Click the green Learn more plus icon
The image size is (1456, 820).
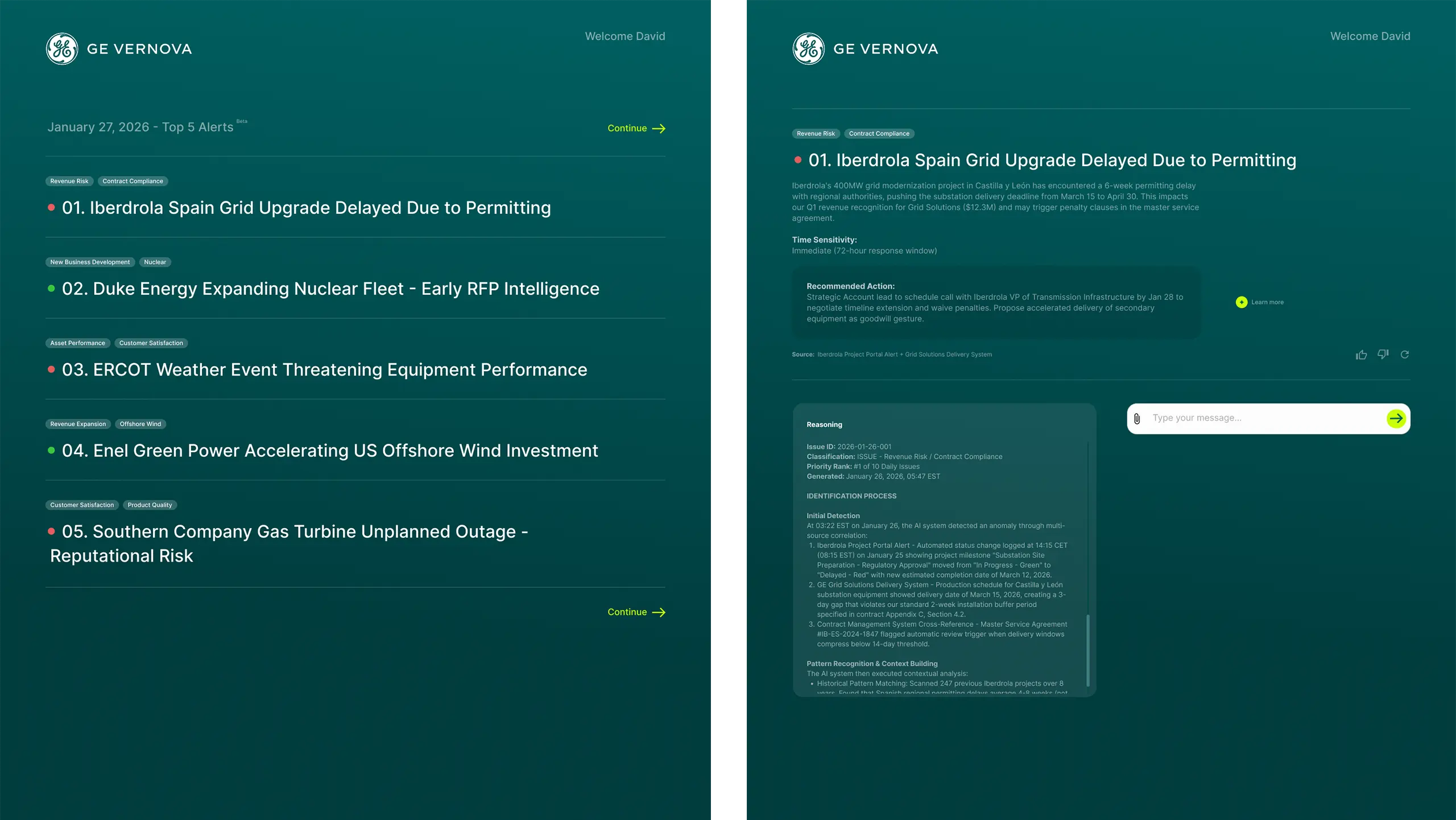pos(1242,302)
